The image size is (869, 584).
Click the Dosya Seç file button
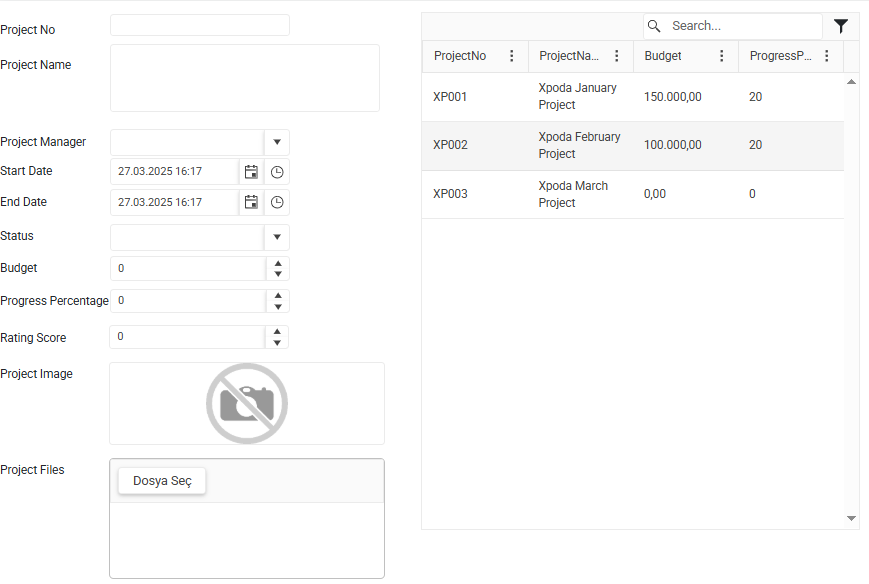162,480
